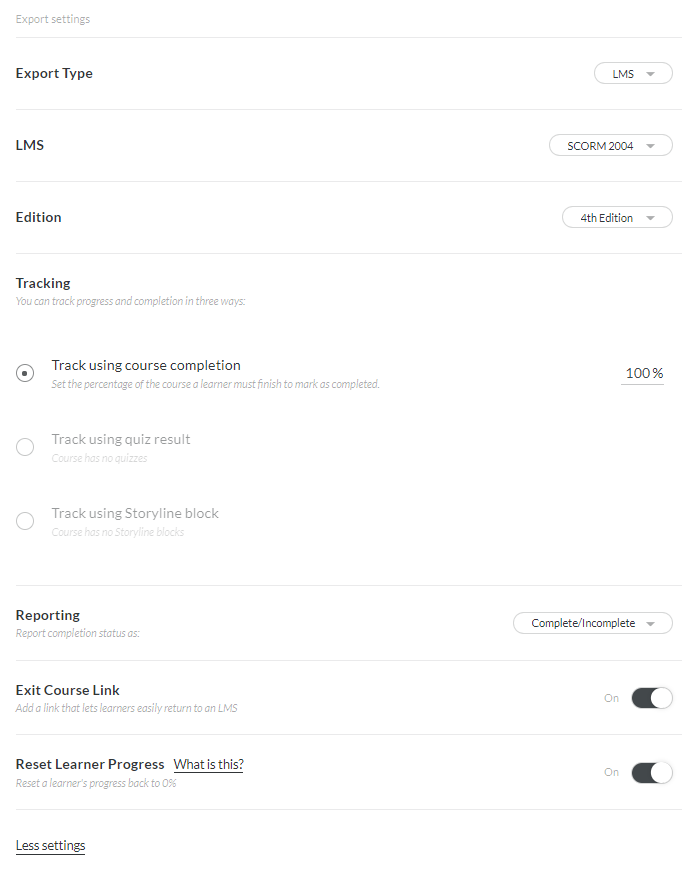Turn off the Exit Course Link toggle
The height and width of the screenshot is (882, 699).
pyautogui.click(x=652, y=698)
